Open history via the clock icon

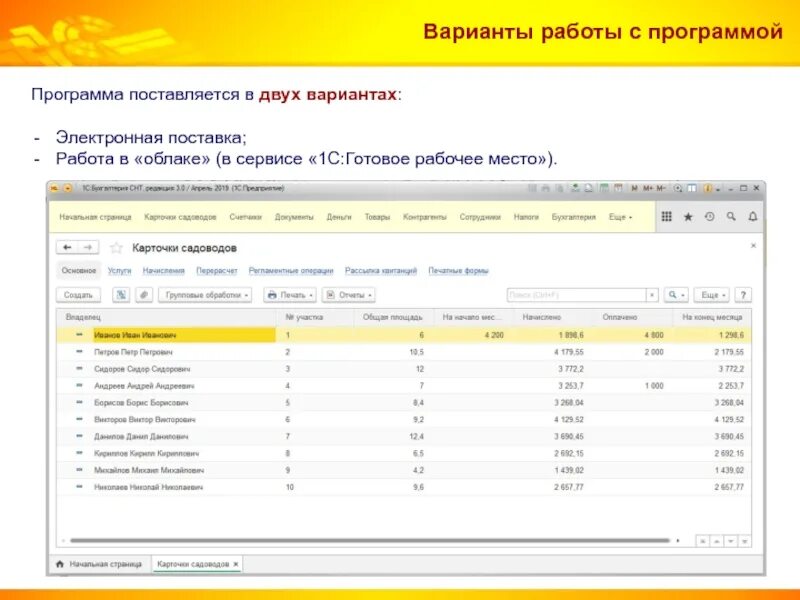pos(709,216)
